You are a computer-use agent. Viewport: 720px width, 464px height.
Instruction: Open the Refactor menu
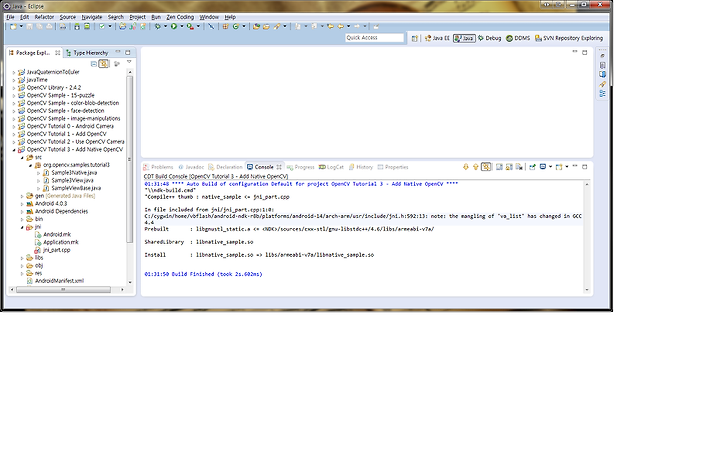pos(44,17)
